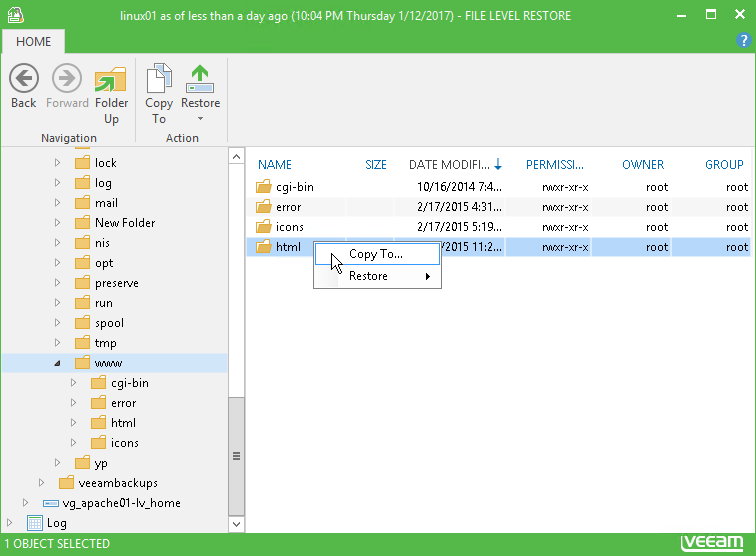The image size is (756, 556).
Task: Click the cgi-bin row's root group cell
Action: tap(737, 187)
